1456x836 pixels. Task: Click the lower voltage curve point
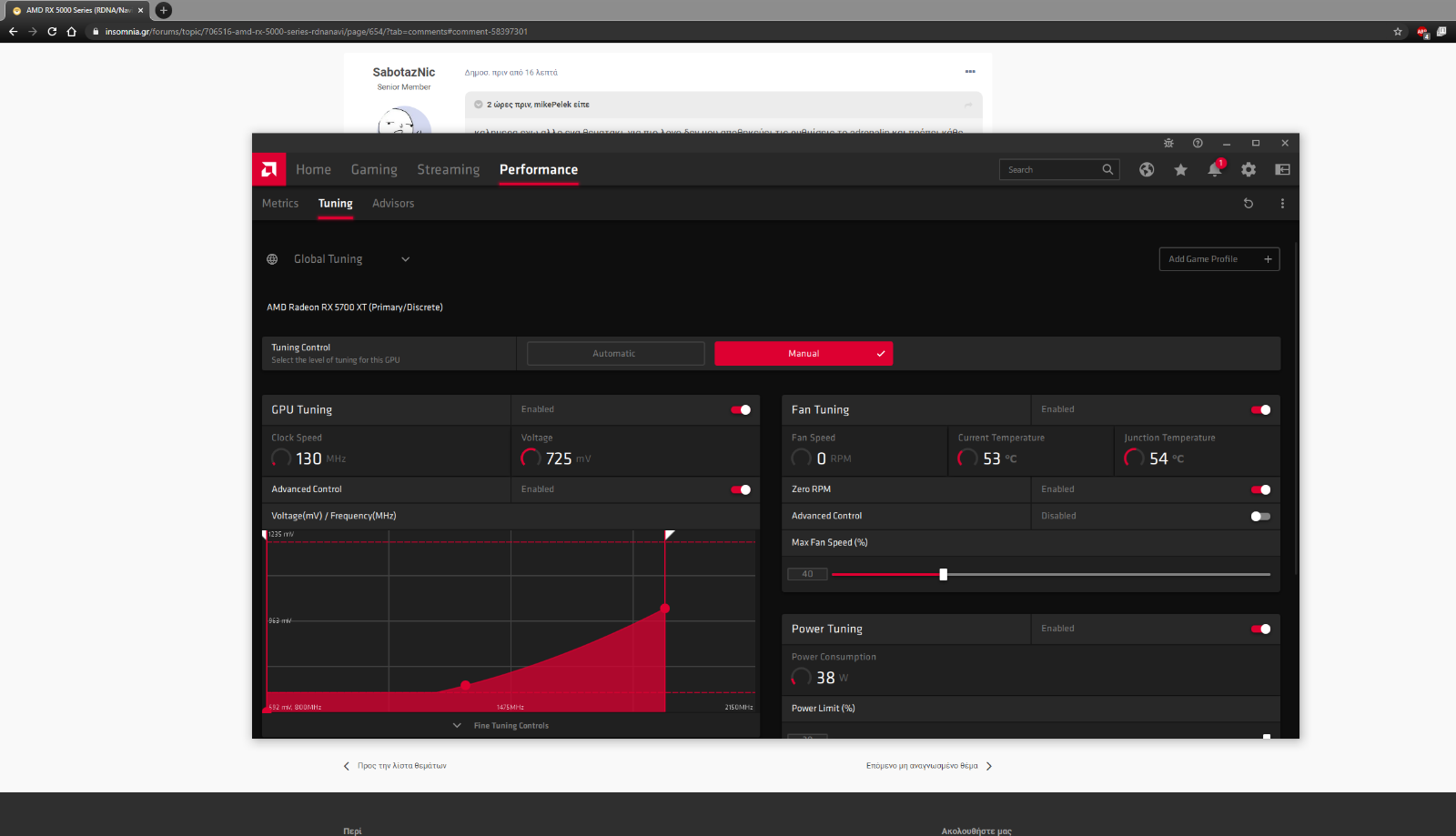point(465,685)
